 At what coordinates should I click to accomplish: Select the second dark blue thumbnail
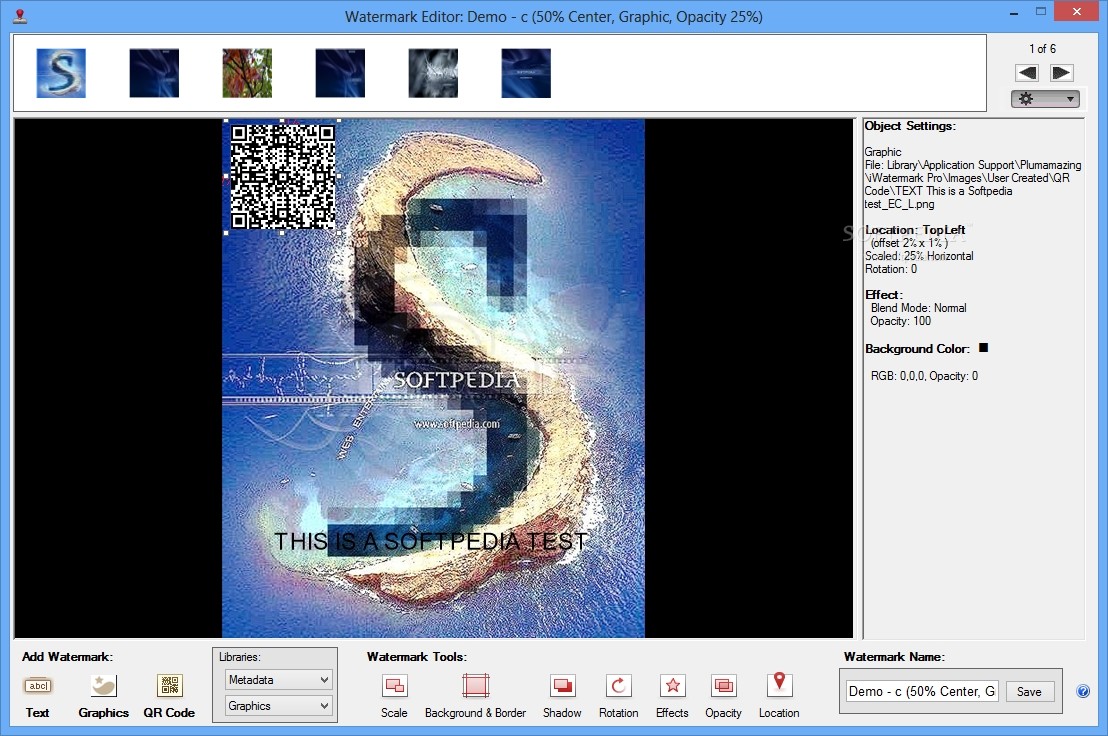(154, 73)
